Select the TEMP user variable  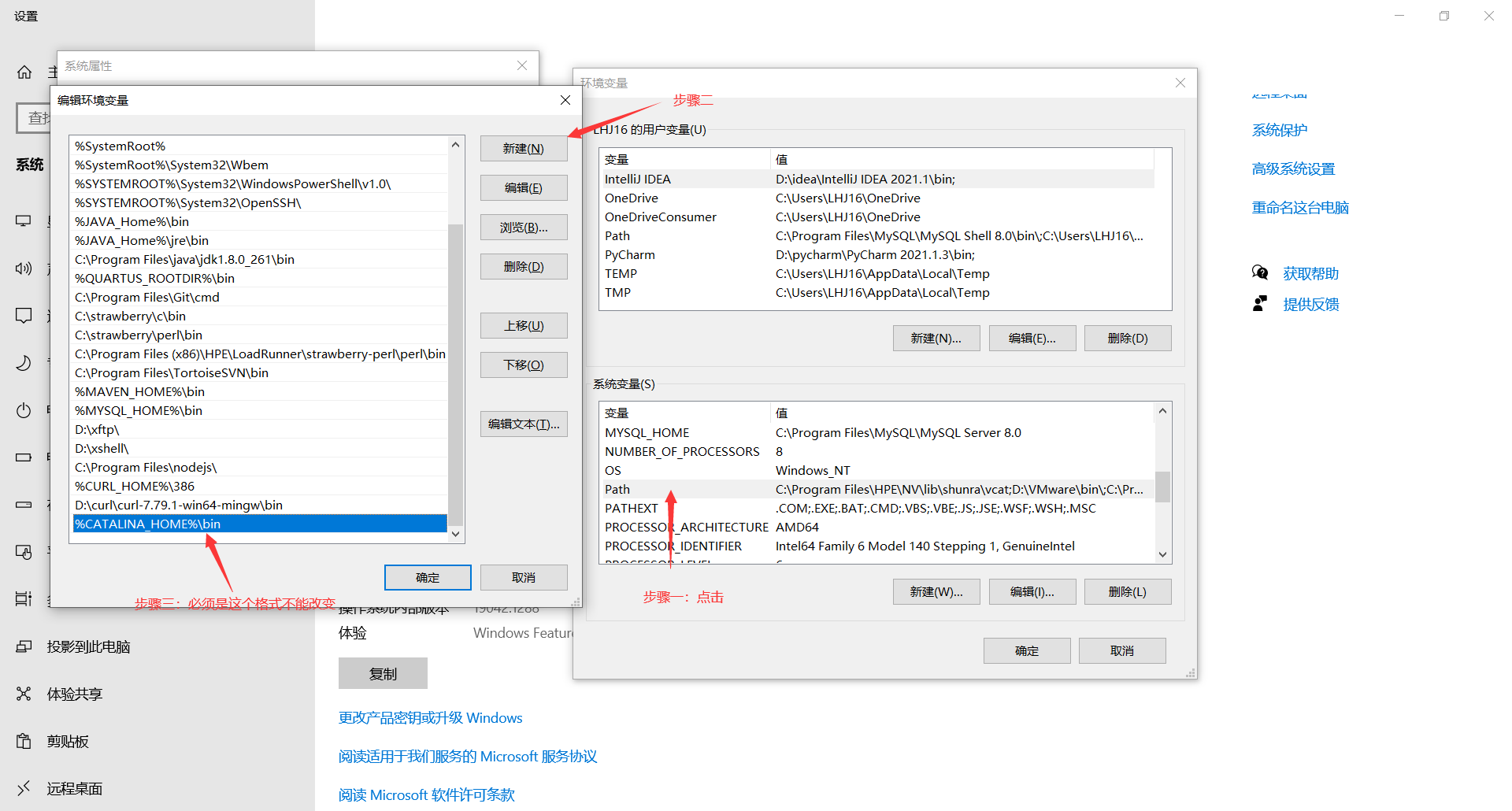pos(877,273)
